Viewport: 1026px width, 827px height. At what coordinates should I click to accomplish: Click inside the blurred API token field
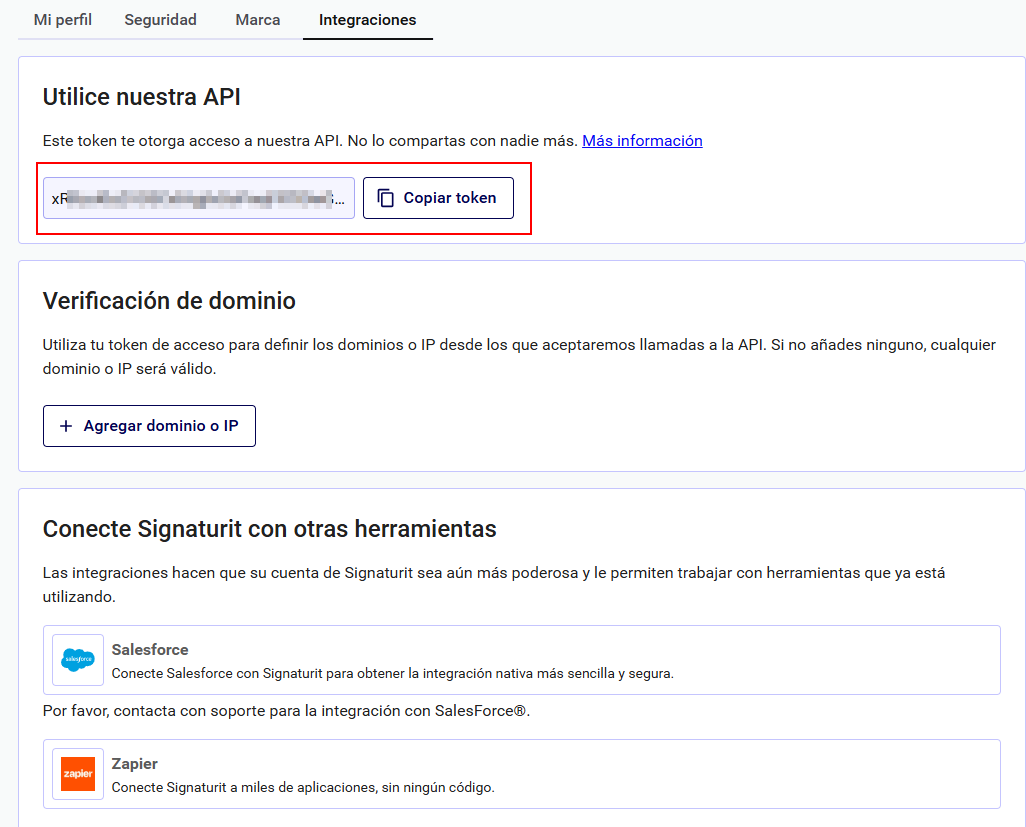[x=198, y=198]
